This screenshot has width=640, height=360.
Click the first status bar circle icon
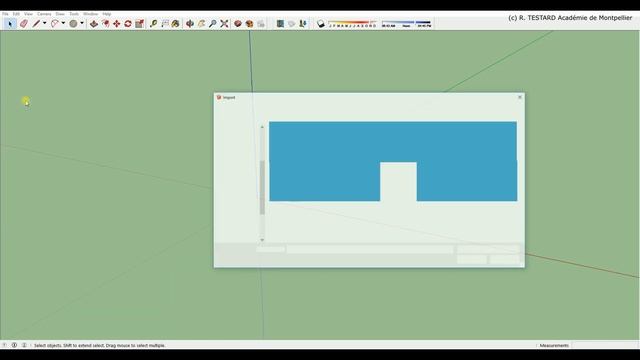click(x=4, y=345)
